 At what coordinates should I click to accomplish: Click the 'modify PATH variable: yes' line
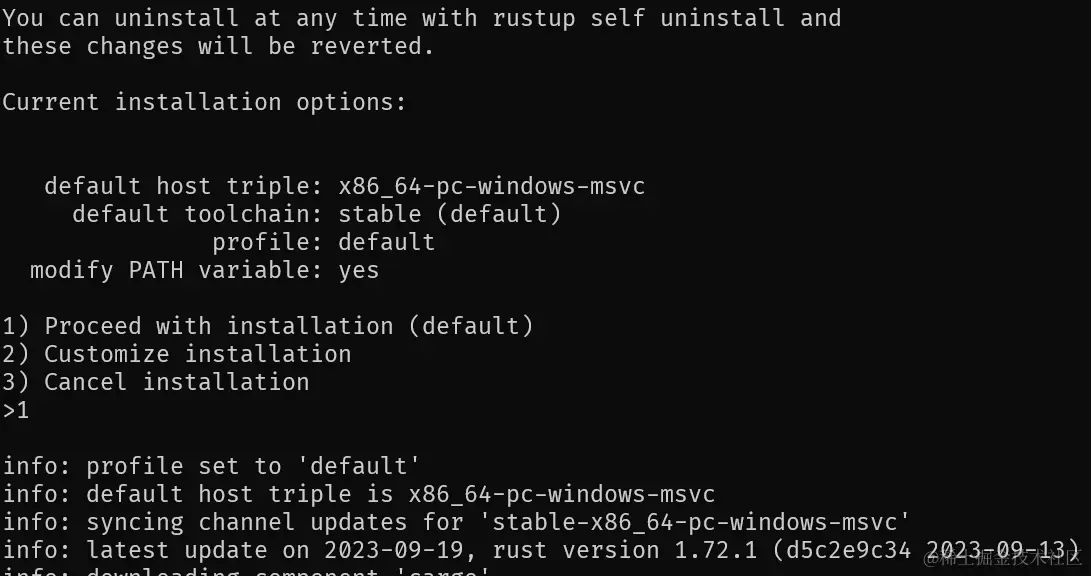[205, 270]
